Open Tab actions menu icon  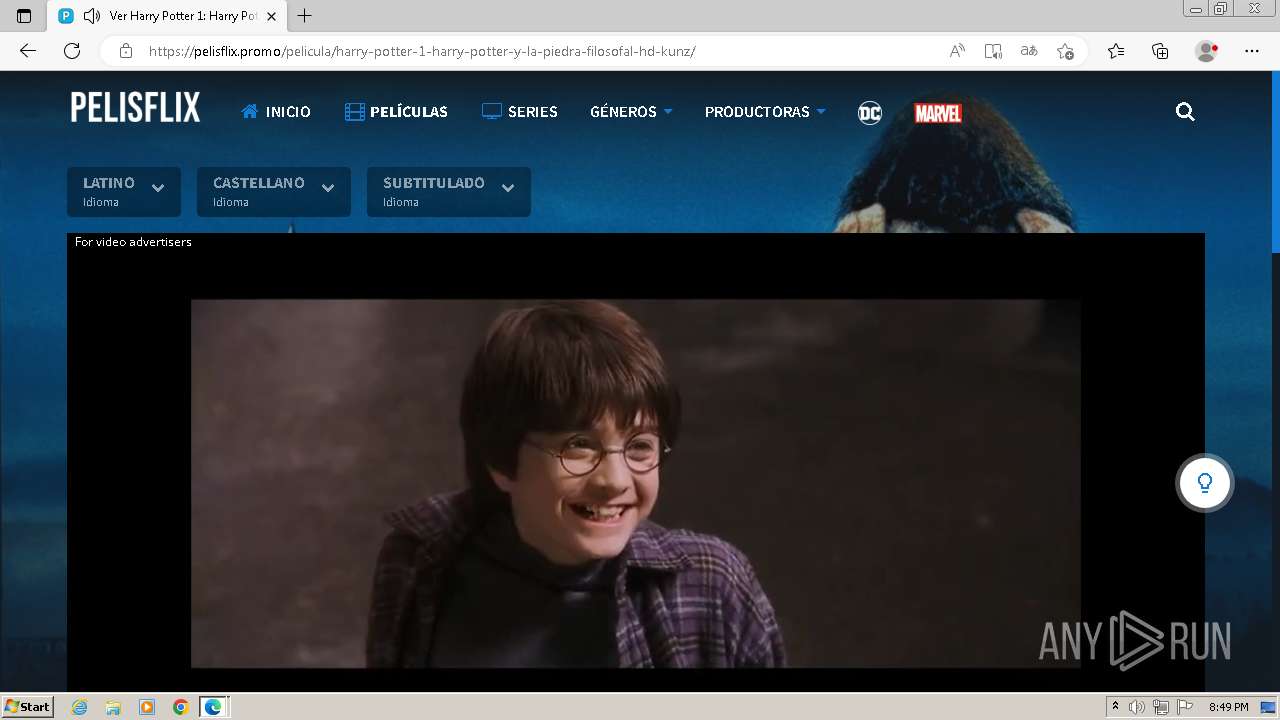click(x=24, y=16)
